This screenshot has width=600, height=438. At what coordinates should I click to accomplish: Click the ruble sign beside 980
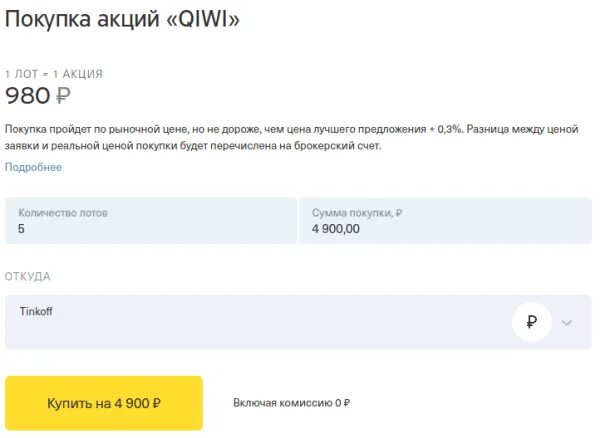pyautogui.click(x=63, y=96)
